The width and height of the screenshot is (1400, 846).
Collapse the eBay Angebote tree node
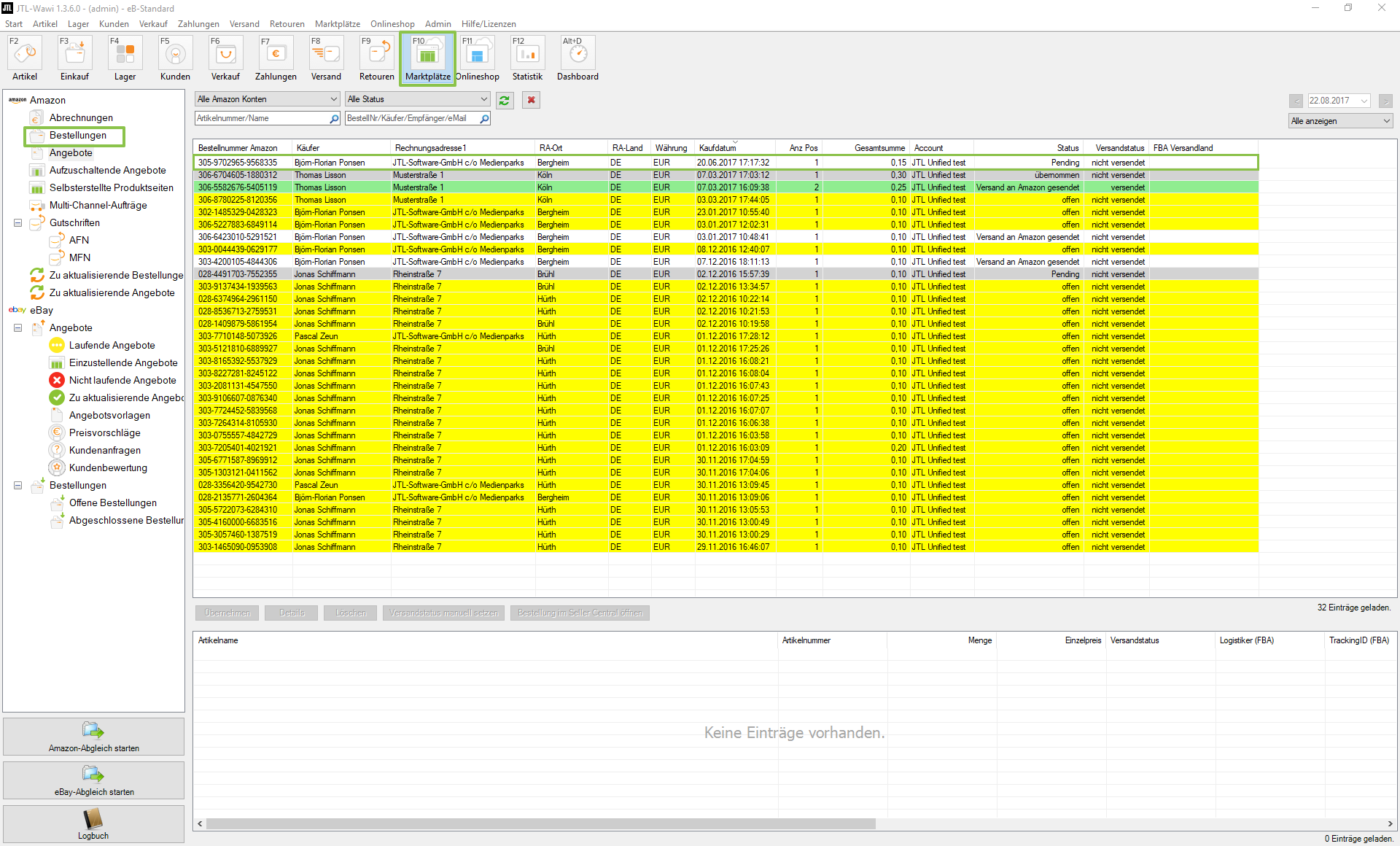[x=17, y=328]
